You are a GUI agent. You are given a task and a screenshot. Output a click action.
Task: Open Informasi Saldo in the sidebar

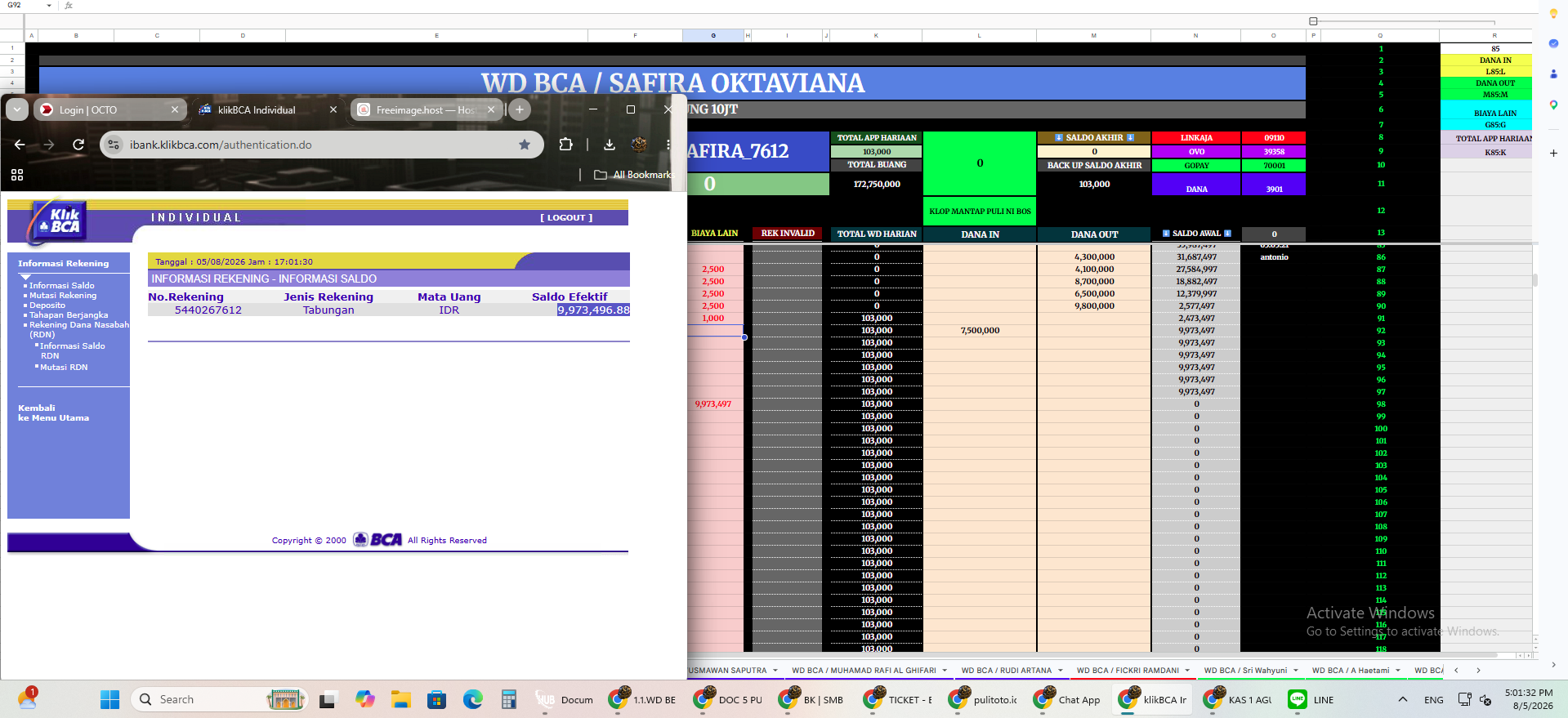point(62,286)
